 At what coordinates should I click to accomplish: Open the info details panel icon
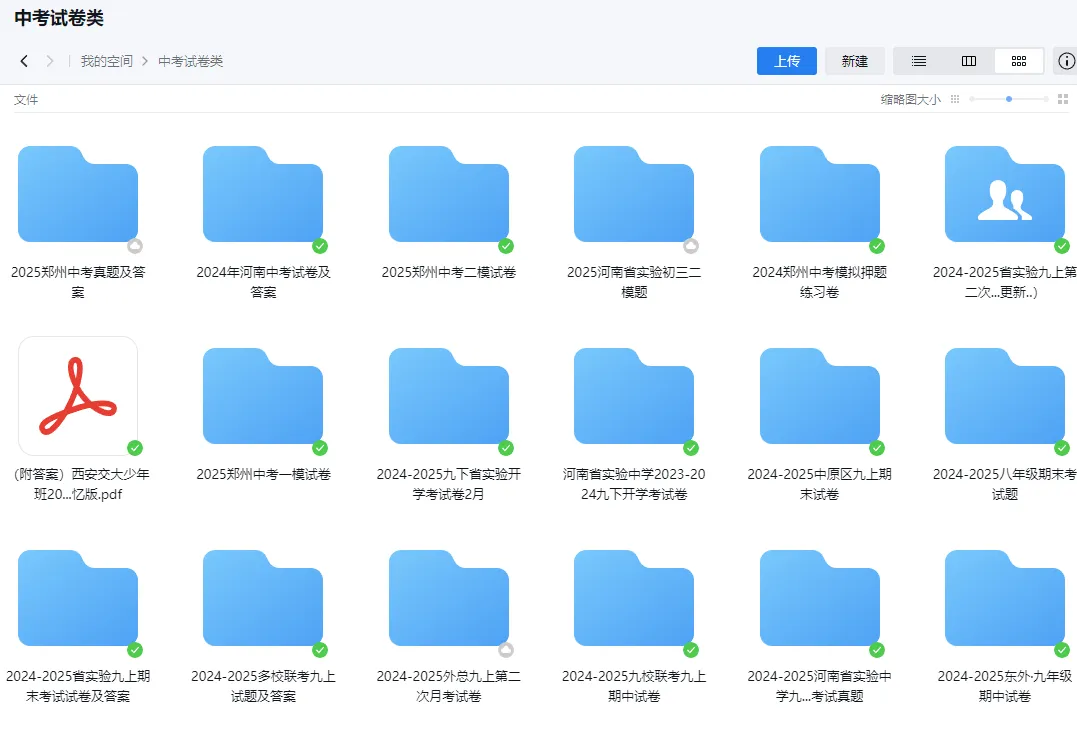(1066, 61)
